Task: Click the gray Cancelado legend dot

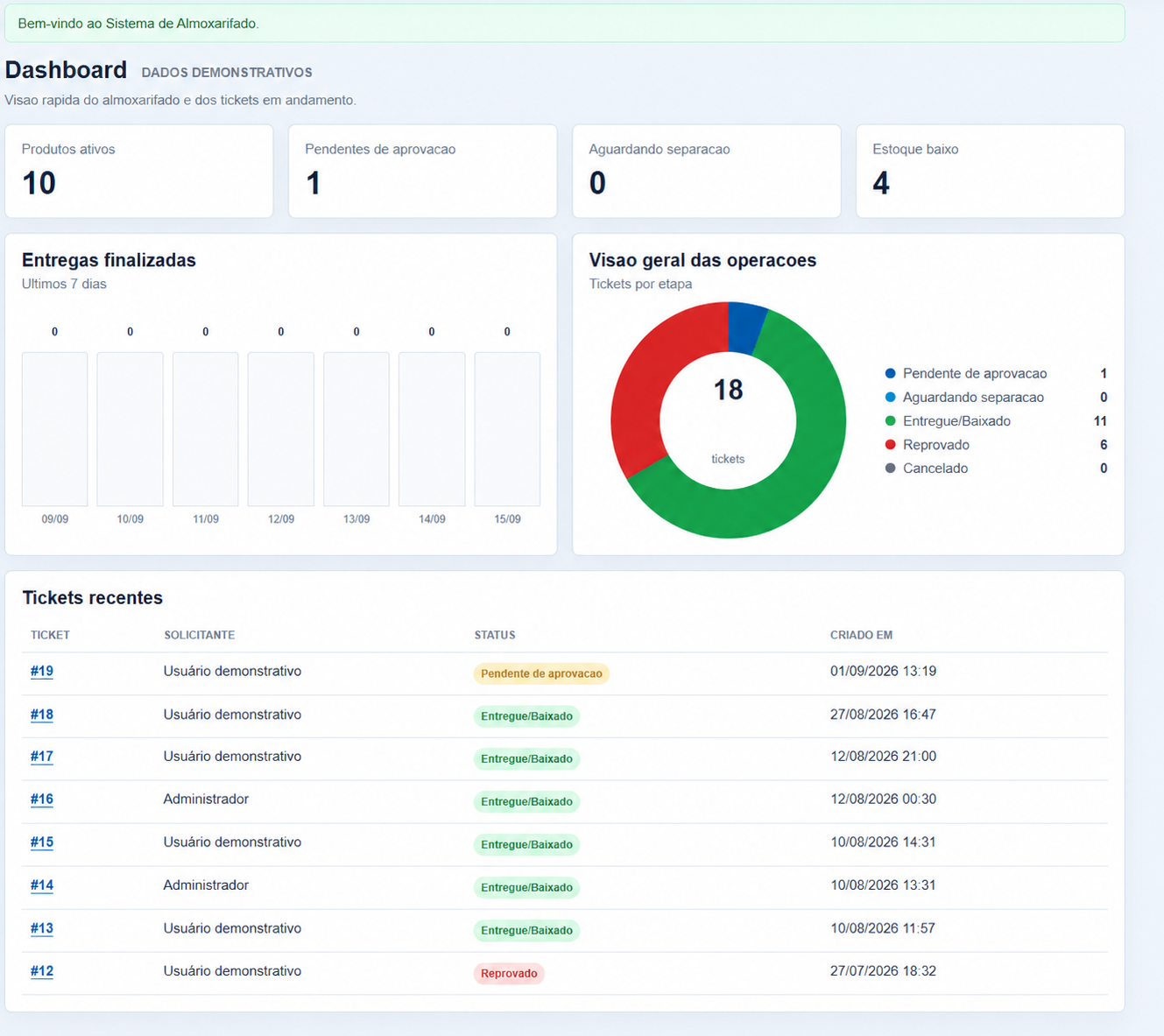Action: [891, 469]
